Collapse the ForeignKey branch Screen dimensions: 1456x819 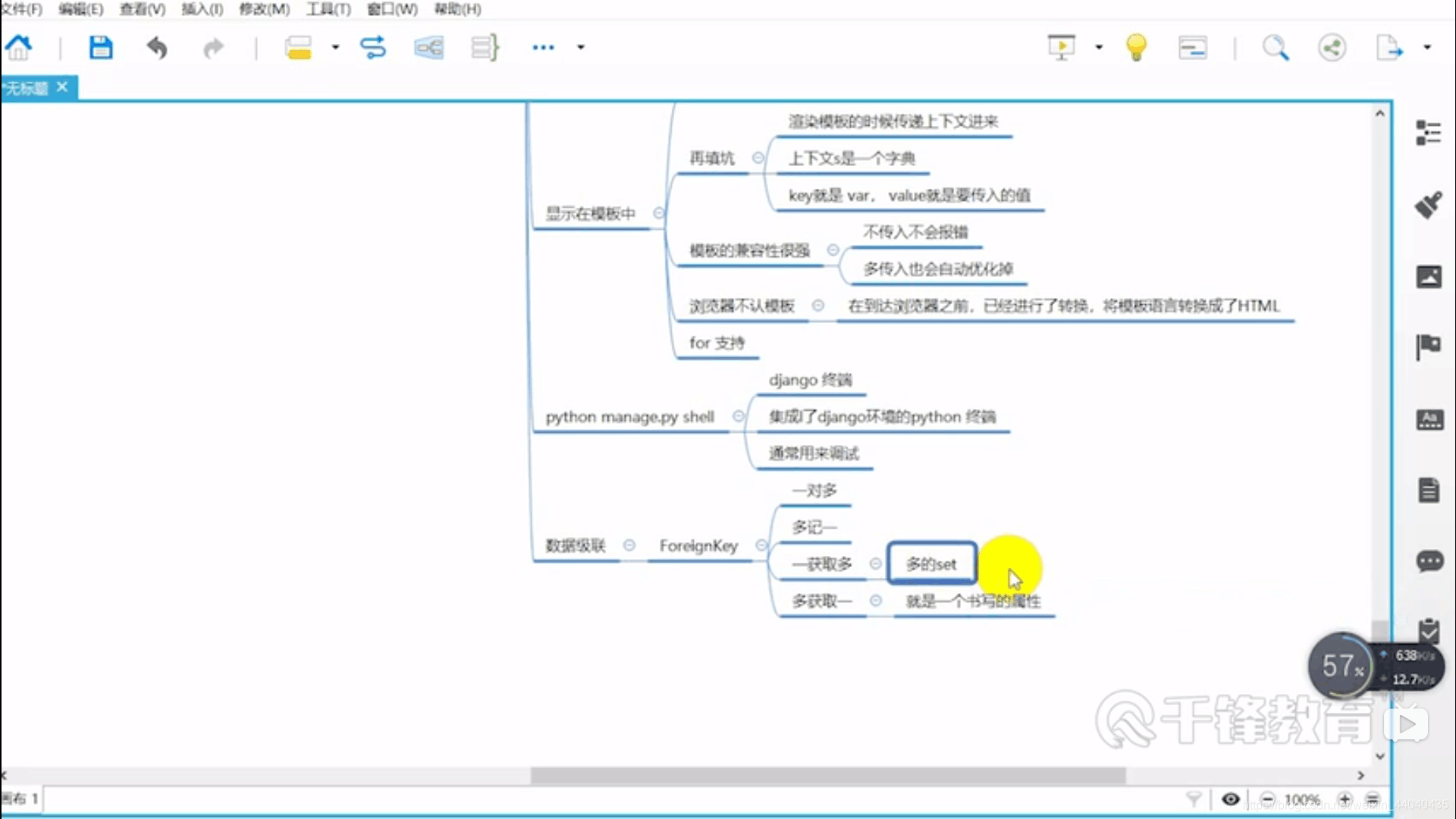[x=761, y=545]
